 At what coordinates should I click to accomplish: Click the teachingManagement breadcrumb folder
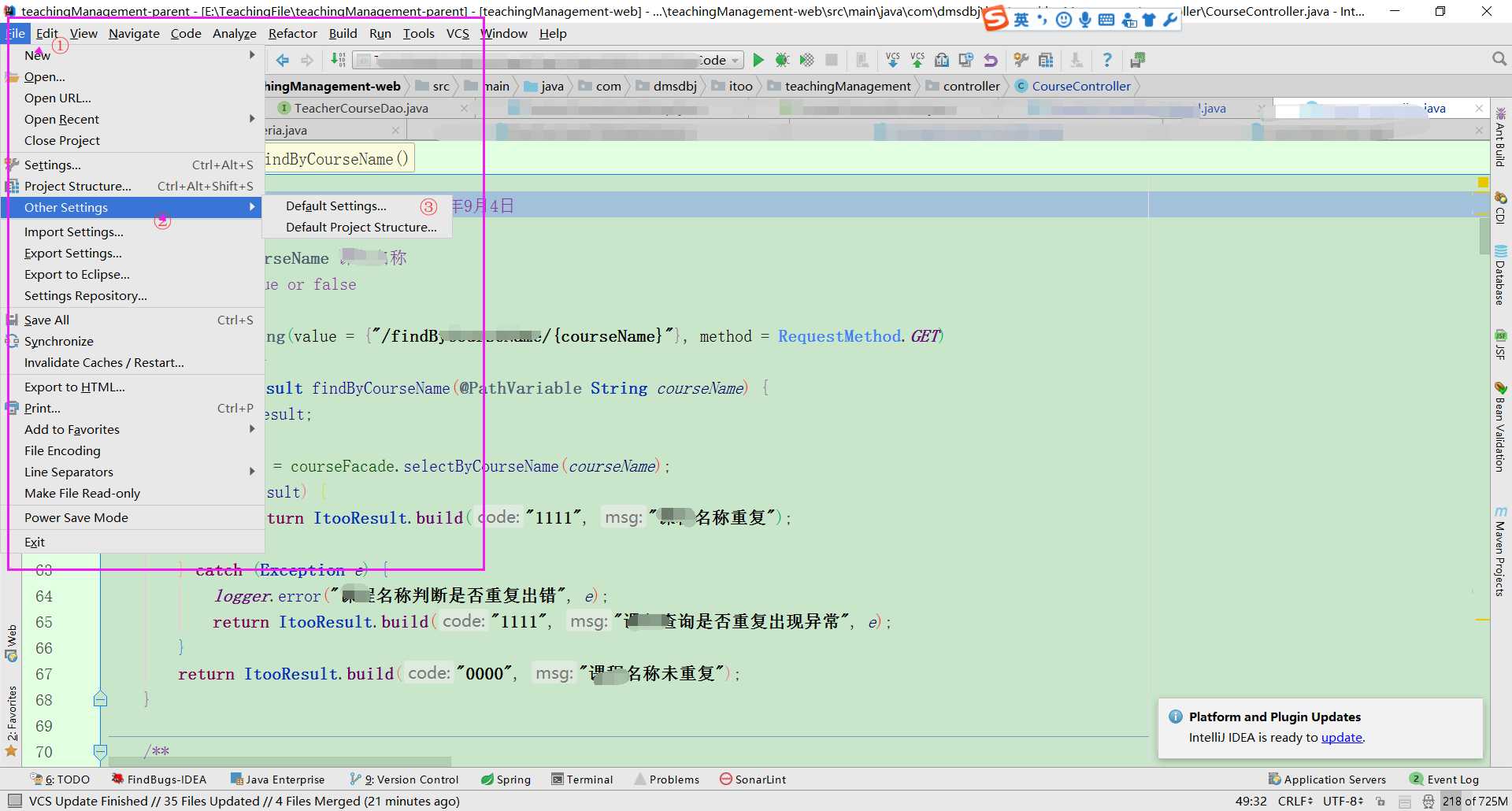point(839,86)
